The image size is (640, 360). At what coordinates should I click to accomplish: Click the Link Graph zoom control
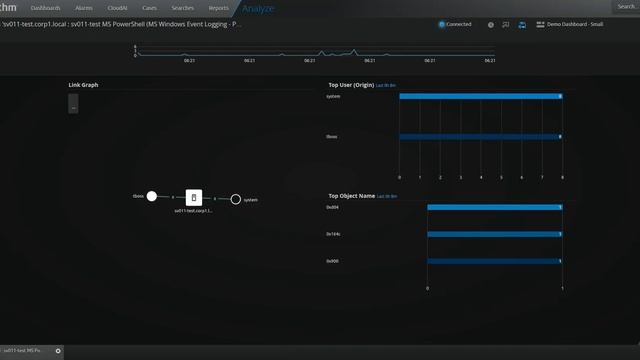tap(73, 104)
